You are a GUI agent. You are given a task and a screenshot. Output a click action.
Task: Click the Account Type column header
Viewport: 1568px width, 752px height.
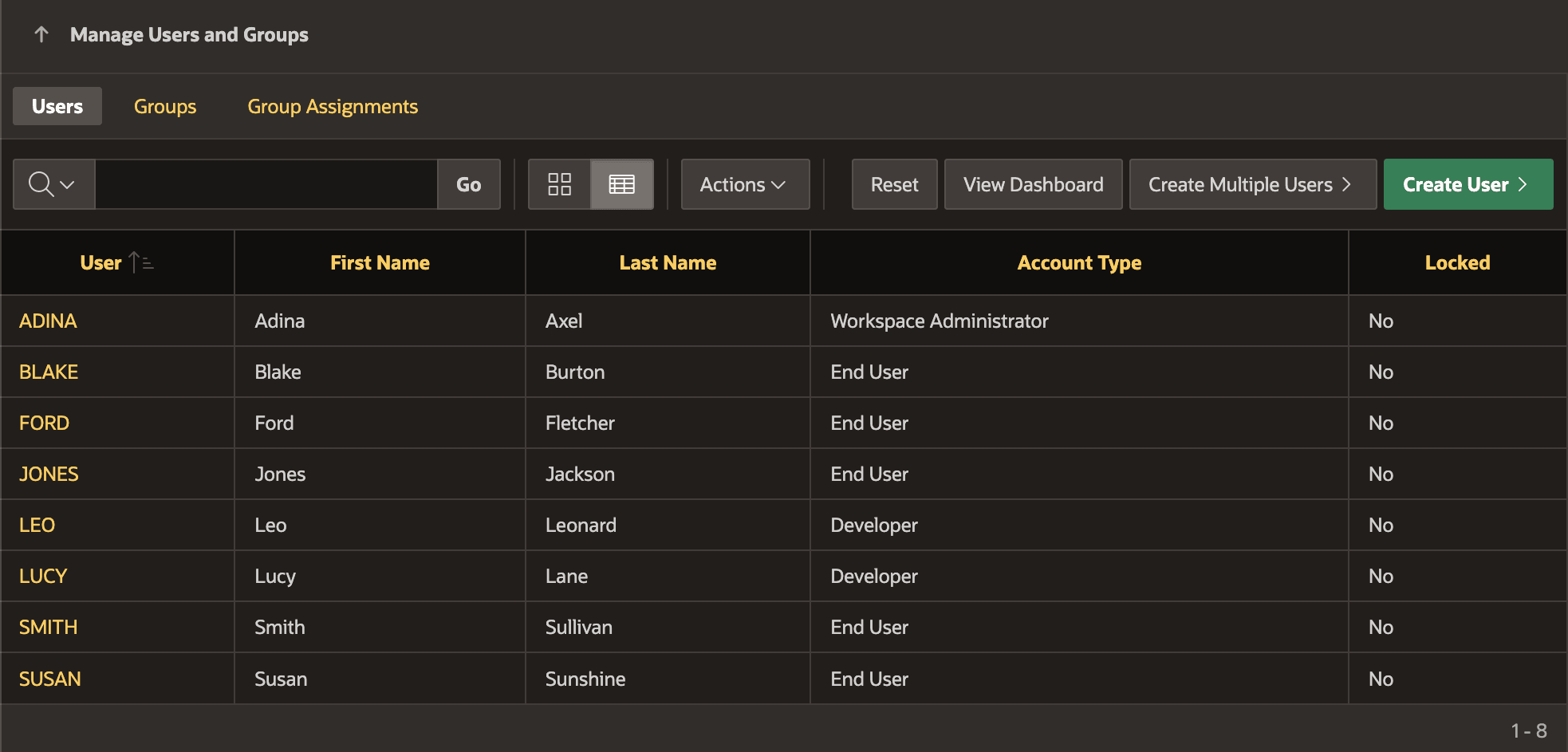point(1079,262)
